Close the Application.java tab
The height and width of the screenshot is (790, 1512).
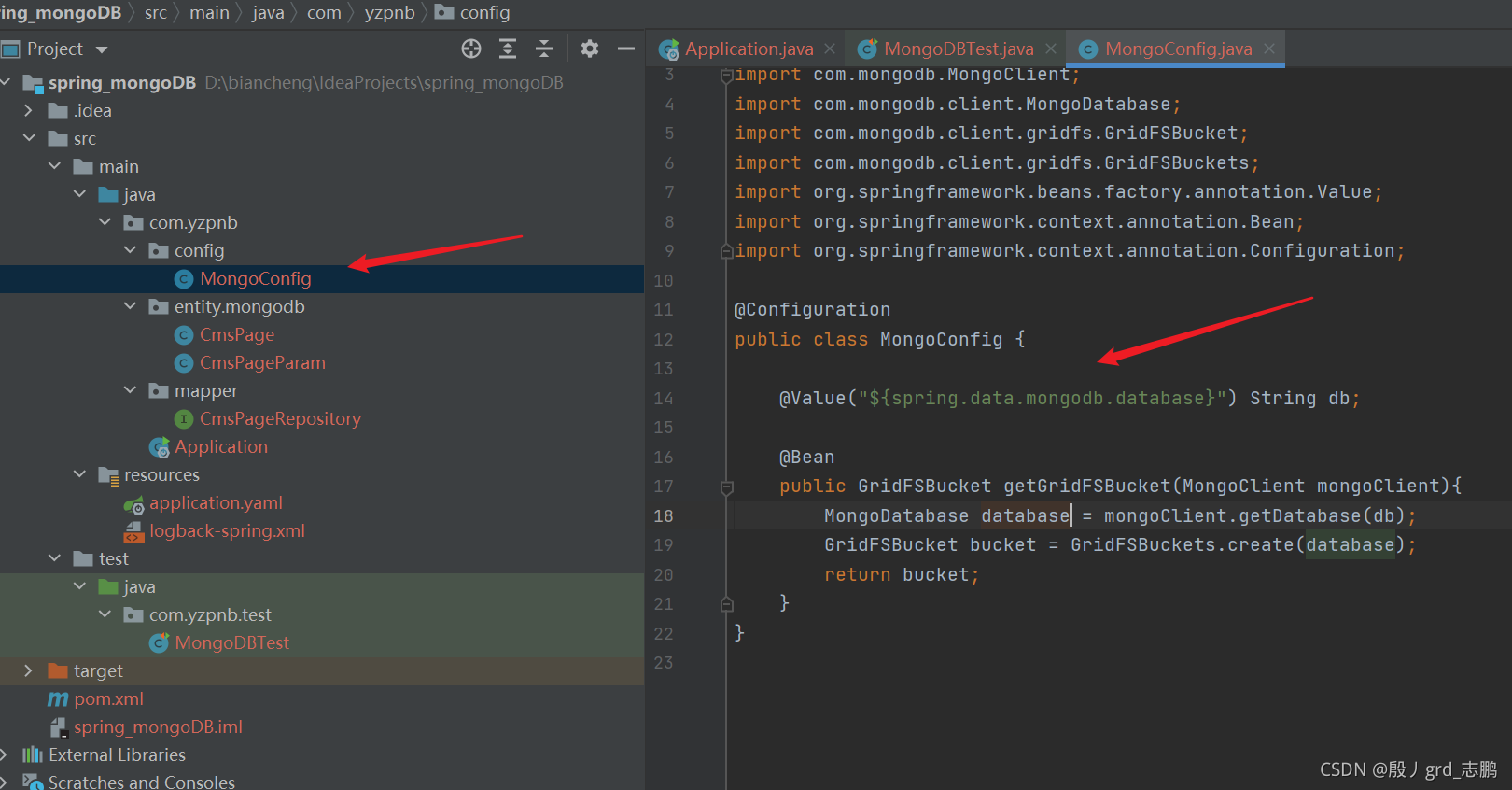click(x=830, y=49)
